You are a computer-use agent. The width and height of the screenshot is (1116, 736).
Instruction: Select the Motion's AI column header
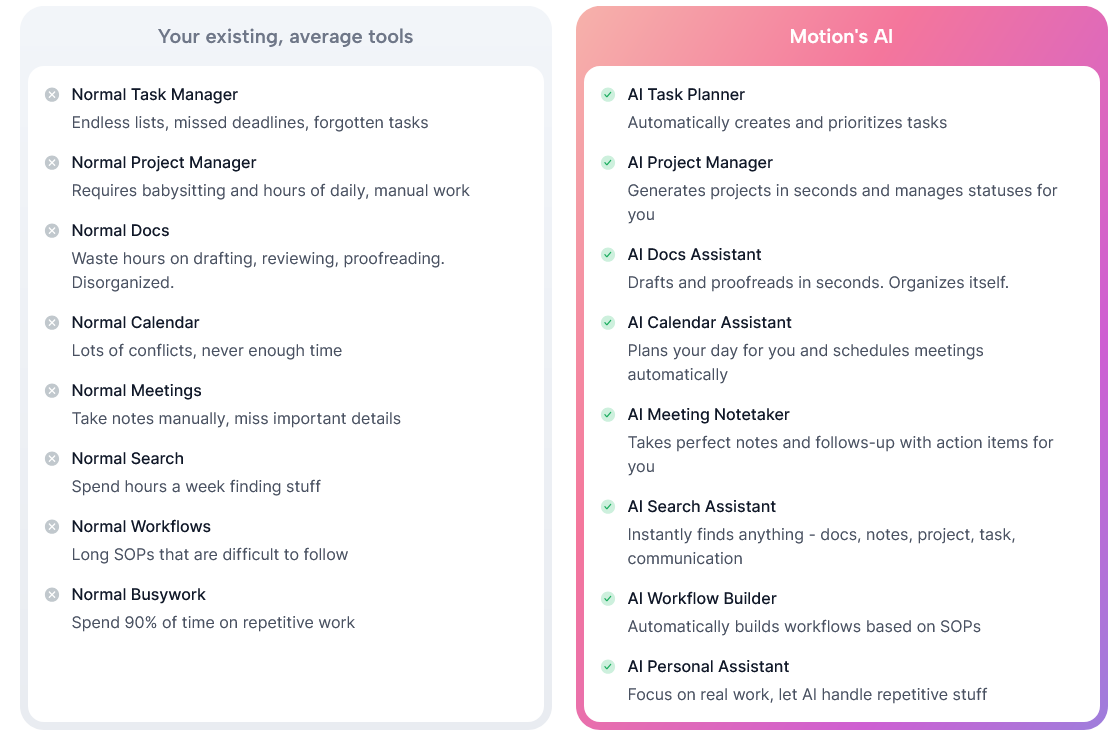(841, 36)
